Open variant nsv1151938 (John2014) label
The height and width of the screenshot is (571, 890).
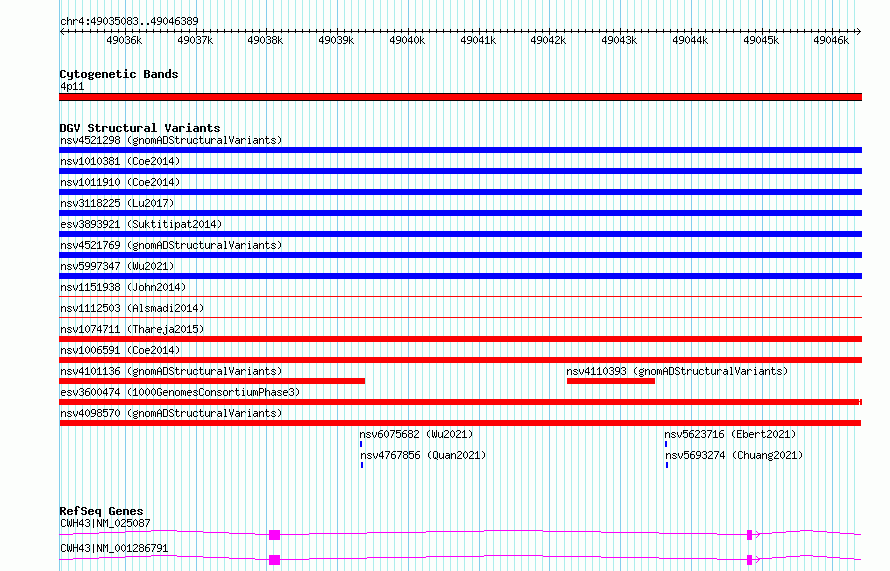pyautogui.click(x=123, y=287)
